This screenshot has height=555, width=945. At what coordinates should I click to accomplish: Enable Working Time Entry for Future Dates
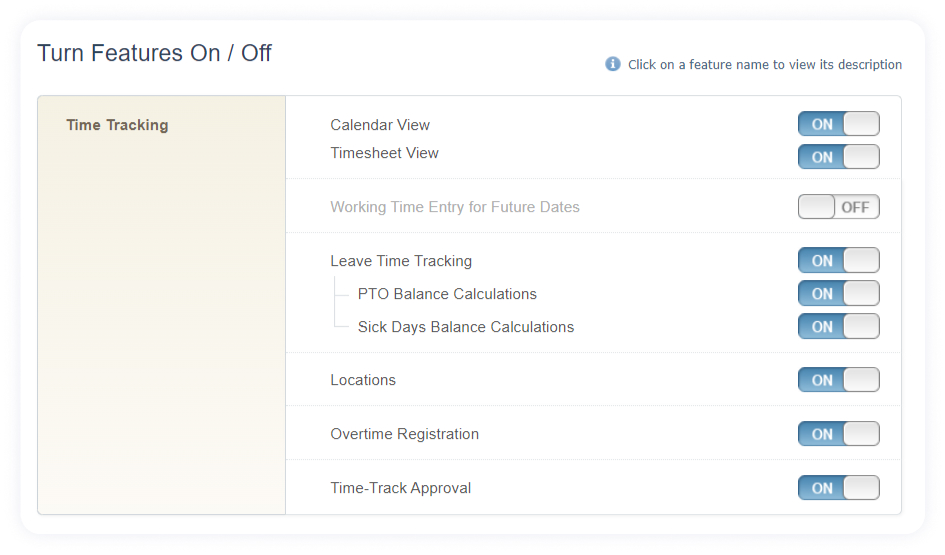pyautogui.click(x=838, y=207)
